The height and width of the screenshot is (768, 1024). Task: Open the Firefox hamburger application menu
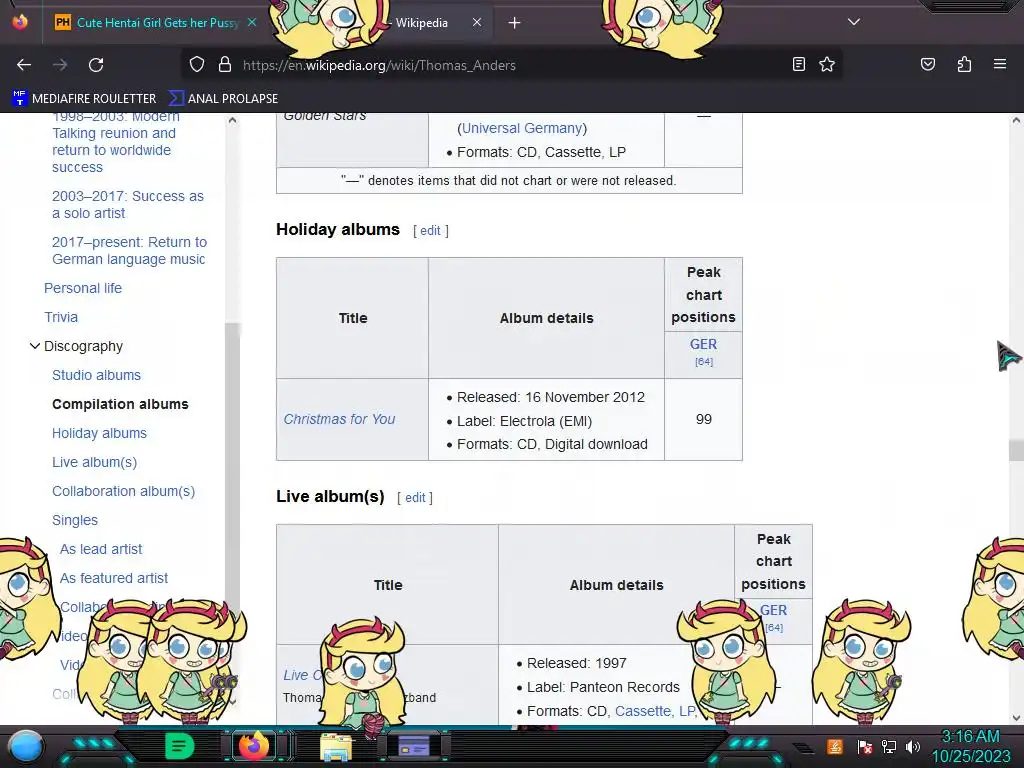click(x=1000, y=64)
